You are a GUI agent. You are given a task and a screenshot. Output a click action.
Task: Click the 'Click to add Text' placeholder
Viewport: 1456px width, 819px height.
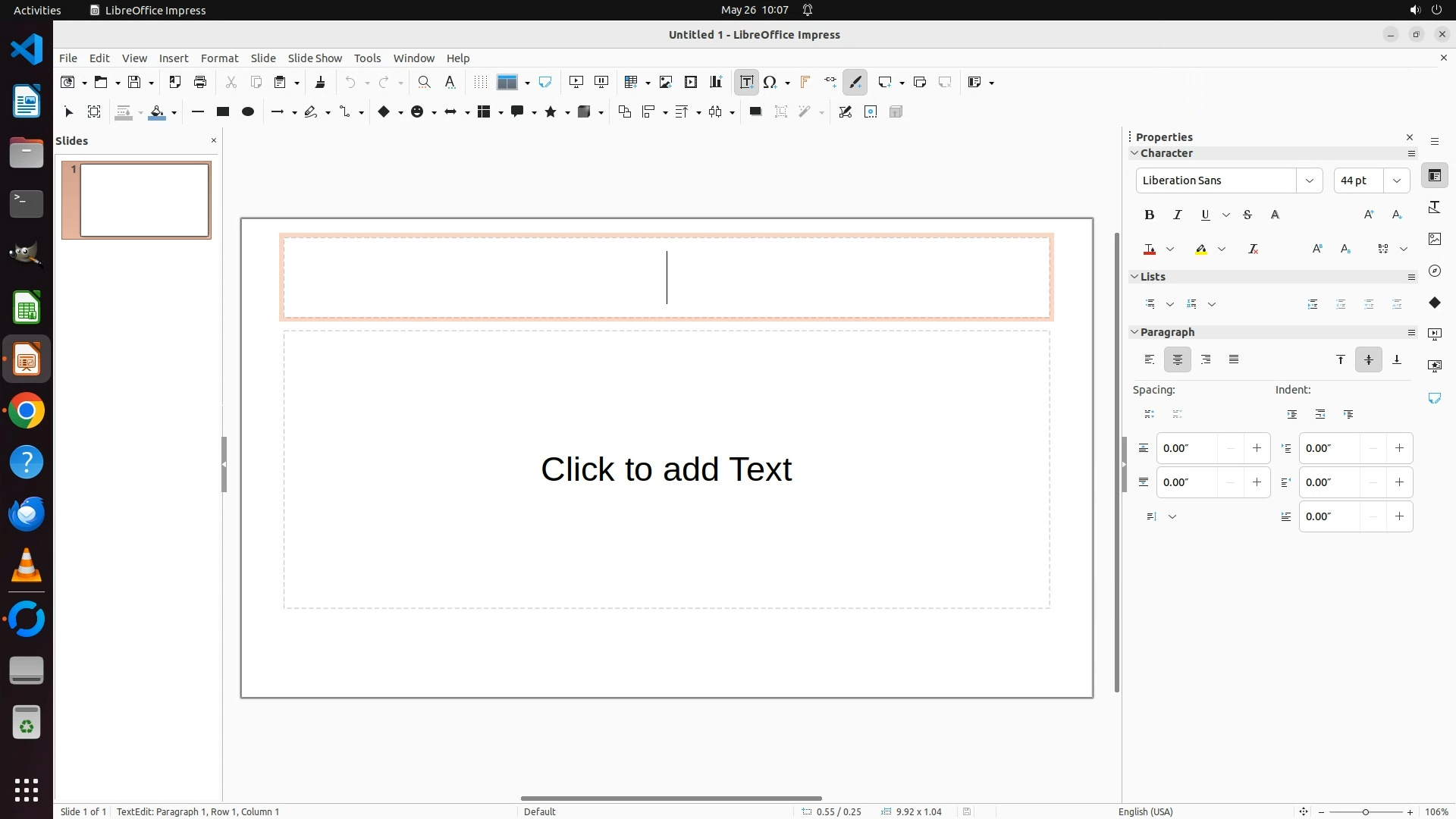tap(666, 469)
